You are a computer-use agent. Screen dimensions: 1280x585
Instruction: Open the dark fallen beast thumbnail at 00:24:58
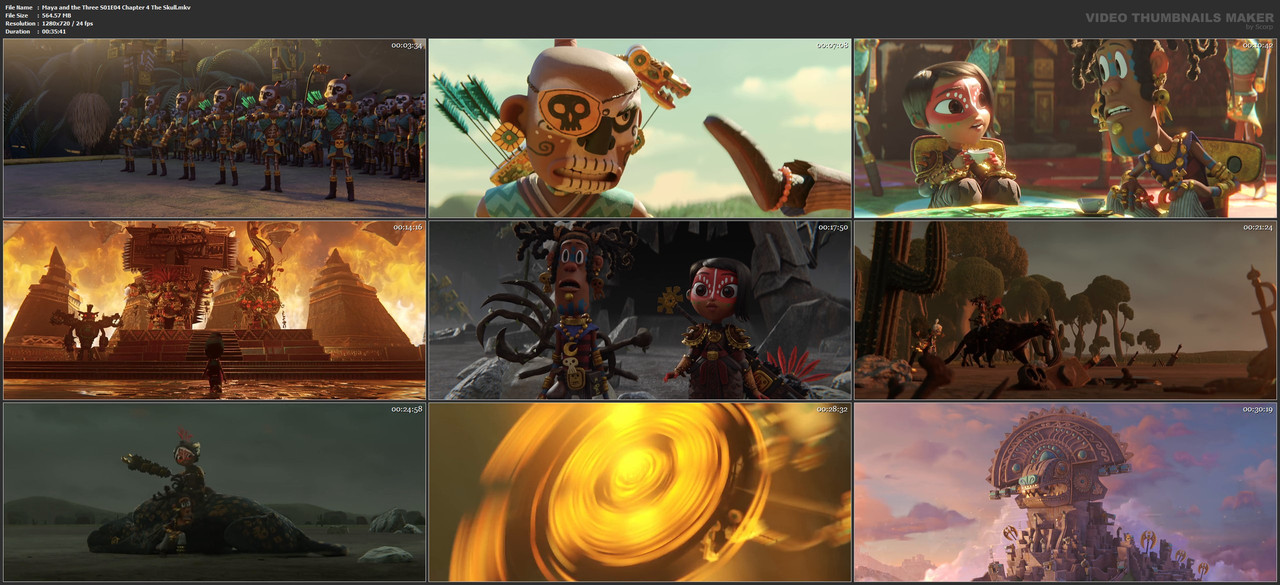[x=214, y=492]
